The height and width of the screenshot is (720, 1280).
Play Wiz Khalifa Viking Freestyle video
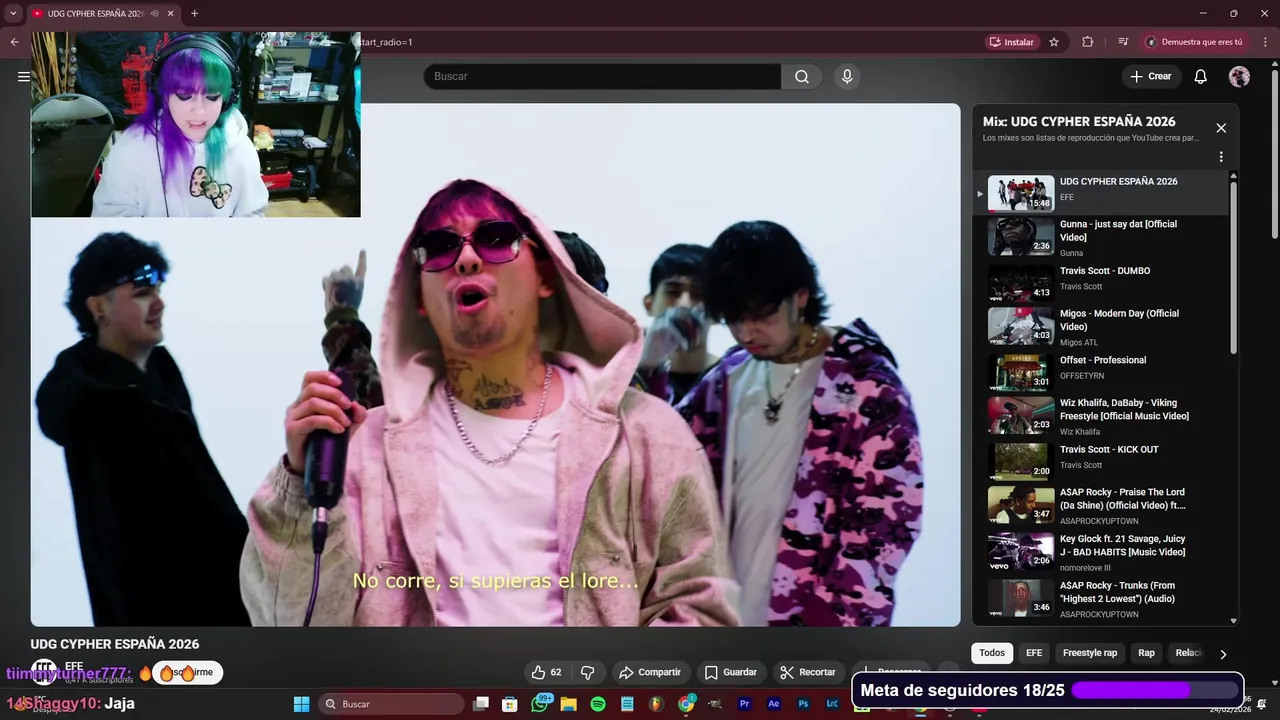pyautogui.click(x=1100, y=416)
